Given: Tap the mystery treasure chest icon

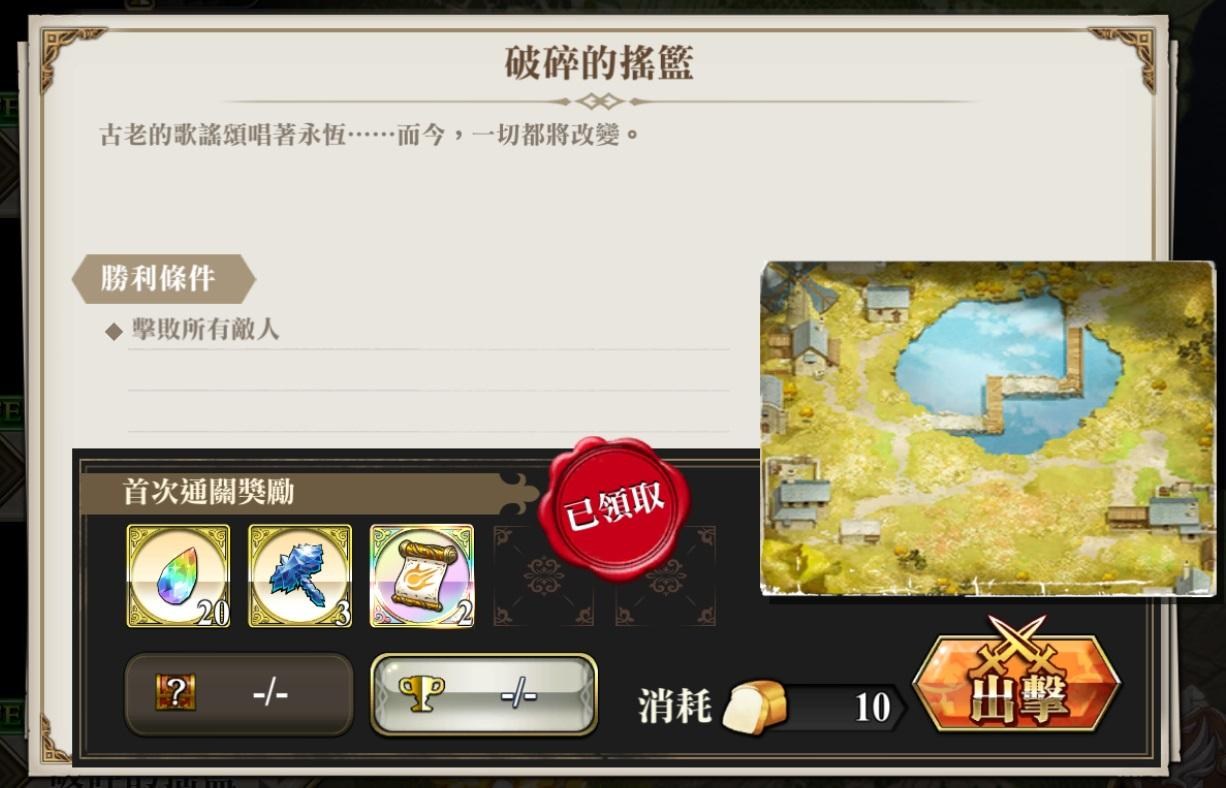Looking at the screenshot, I should (175, 693).
